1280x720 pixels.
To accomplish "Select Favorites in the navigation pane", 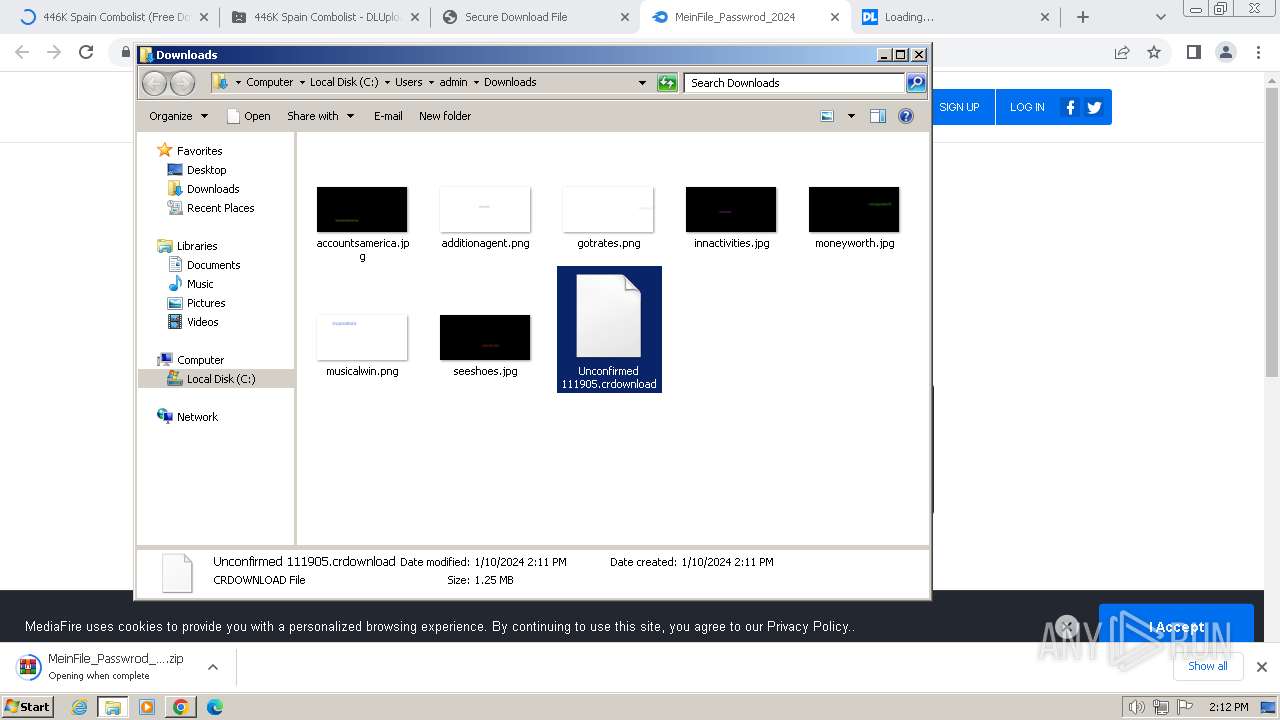I will pos(199,151).
